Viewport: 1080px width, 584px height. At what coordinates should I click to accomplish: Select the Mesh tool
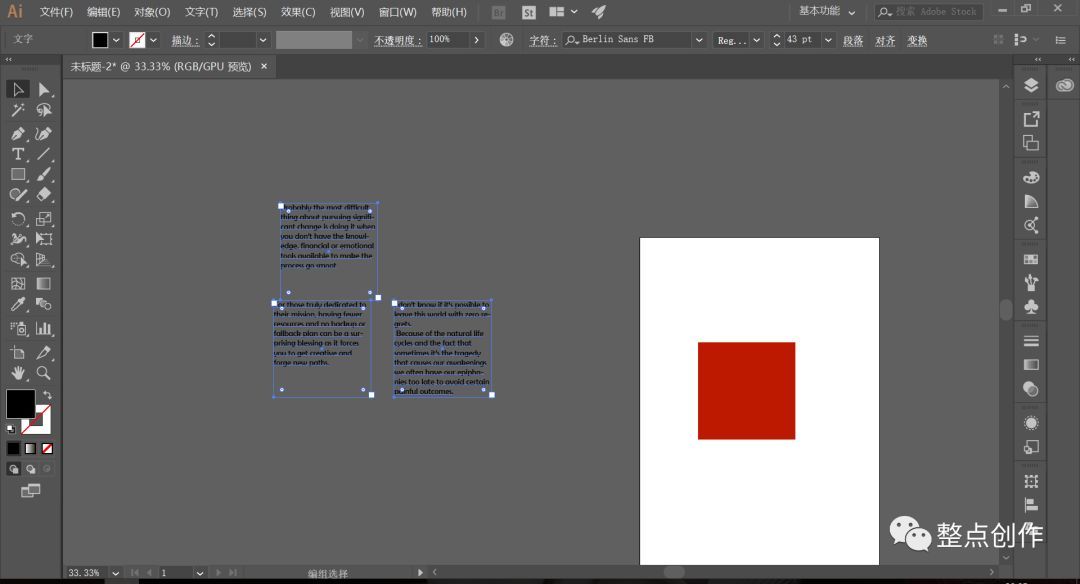click(18, 284)
